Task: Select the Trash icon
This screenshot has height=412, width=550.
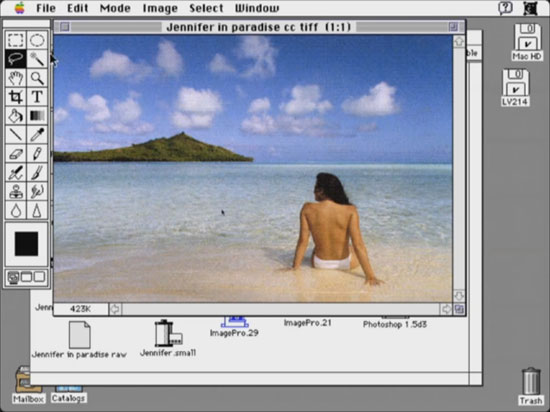Action: 531,386
